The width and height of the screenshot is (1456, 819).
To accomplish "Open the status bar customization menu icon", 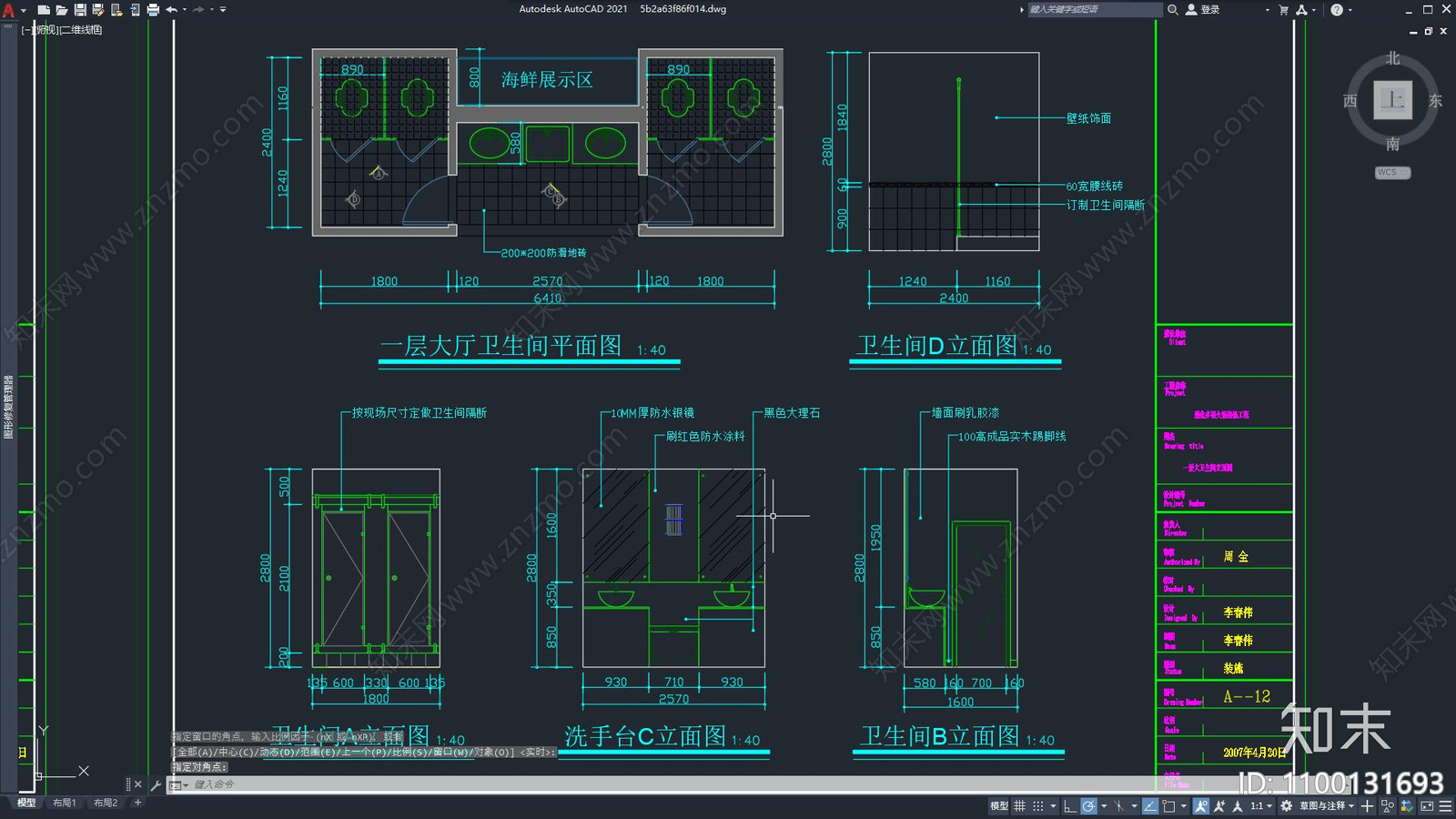I will click(1445, 806).
